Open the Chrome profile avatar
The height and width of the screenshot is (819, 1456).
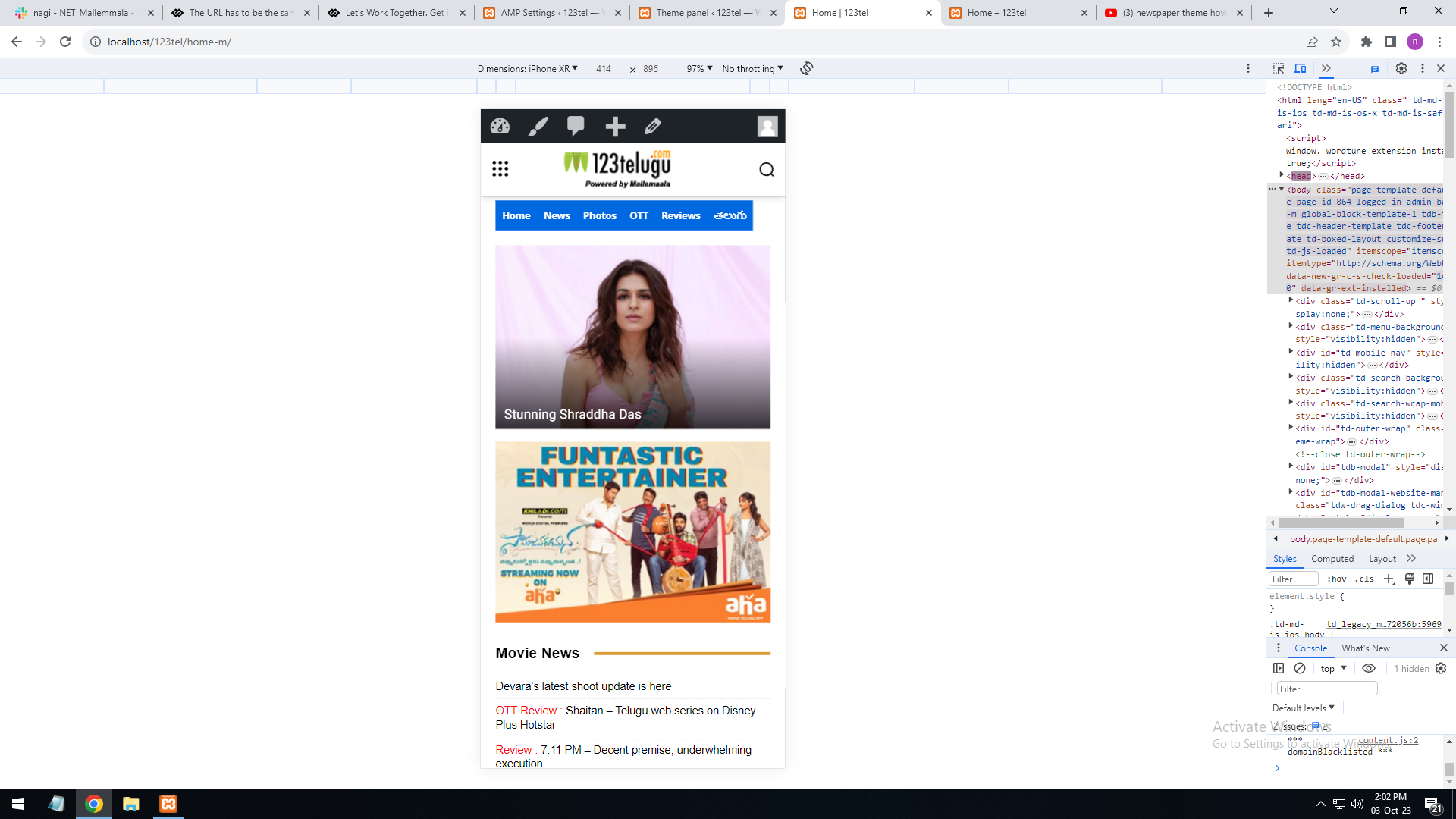pyautogui.click(x=1415, y=42)
